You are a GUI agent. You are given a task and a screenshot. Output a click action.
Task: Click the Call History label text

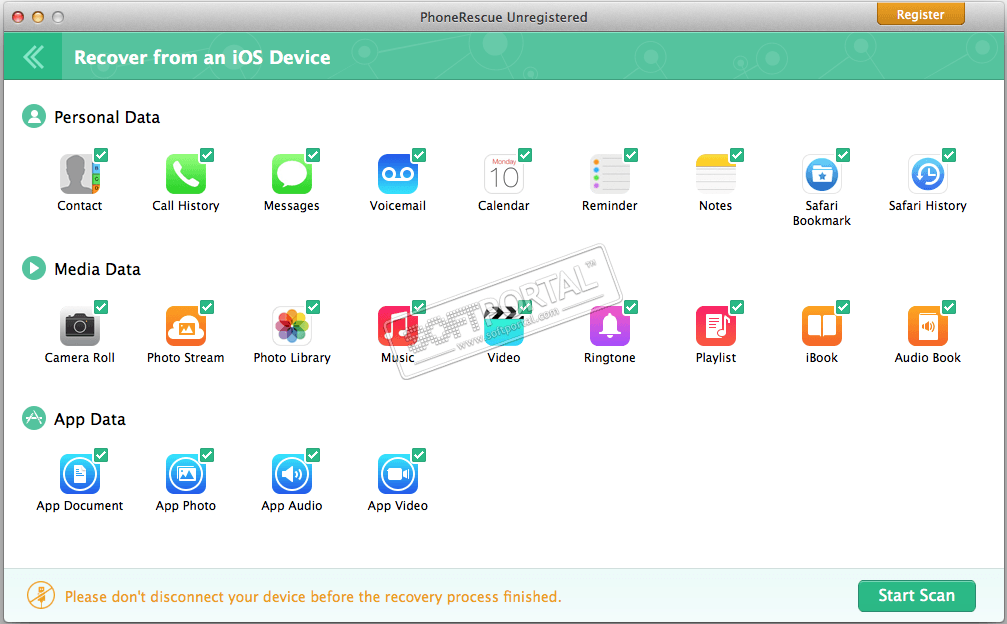tap(186, 205)
